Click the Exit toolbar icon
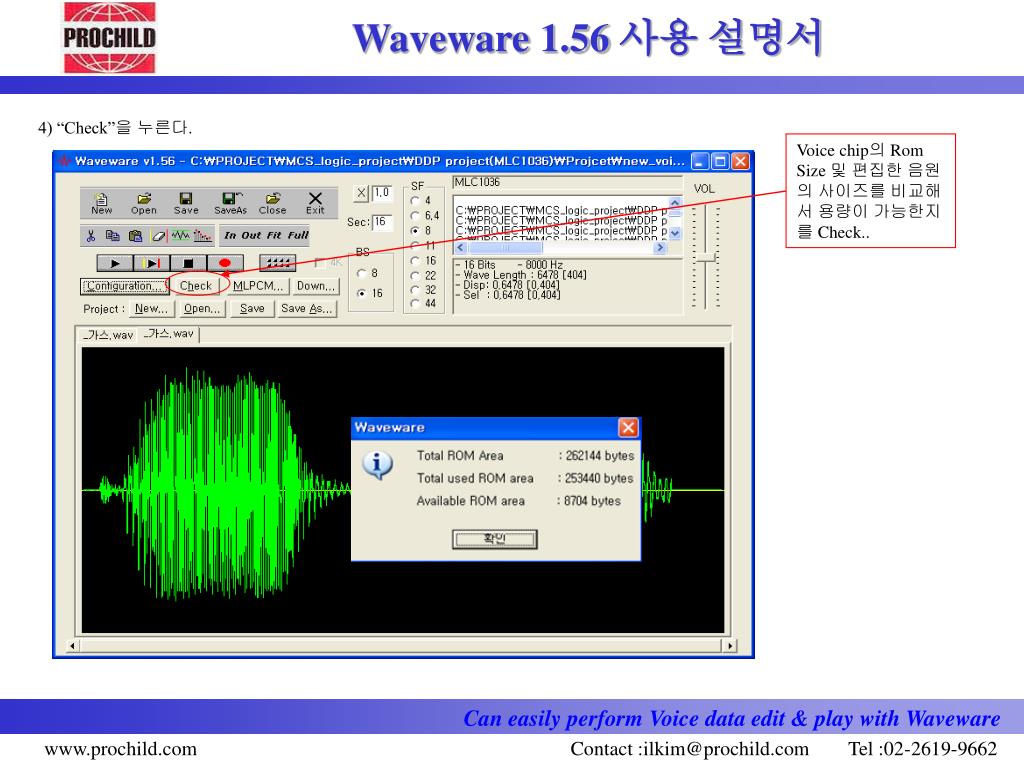The image size is (1024, 768). [315, 204]
